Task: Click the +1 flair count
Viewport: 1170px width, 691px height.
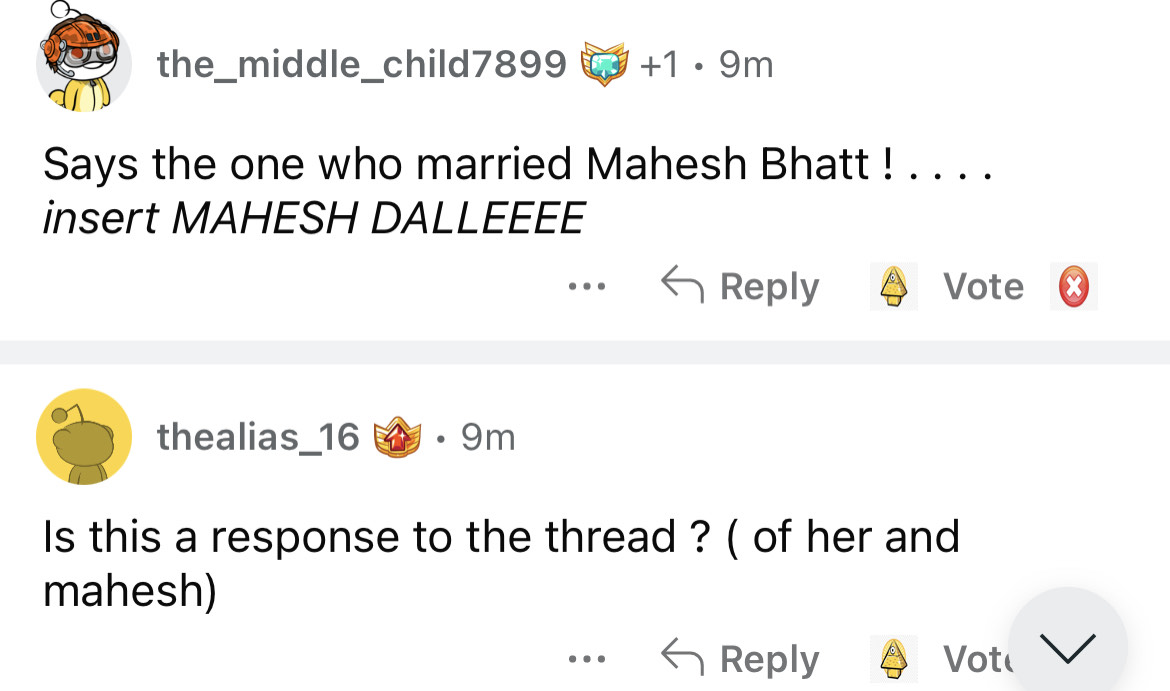Action: pos(658,65)
